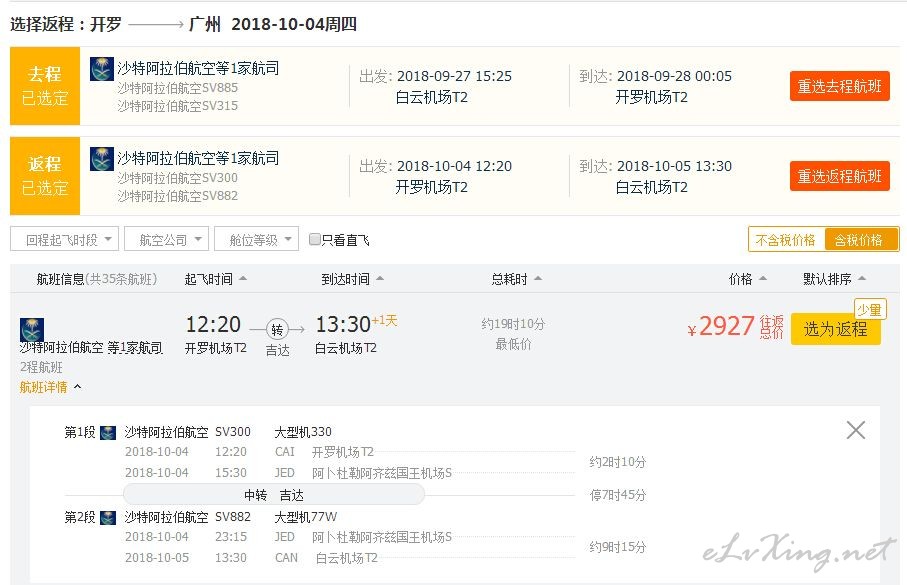907x585 pixels.
Task: Click the 转 transfer icon between times
Action: pyautogui.click(x=277, y=329)
